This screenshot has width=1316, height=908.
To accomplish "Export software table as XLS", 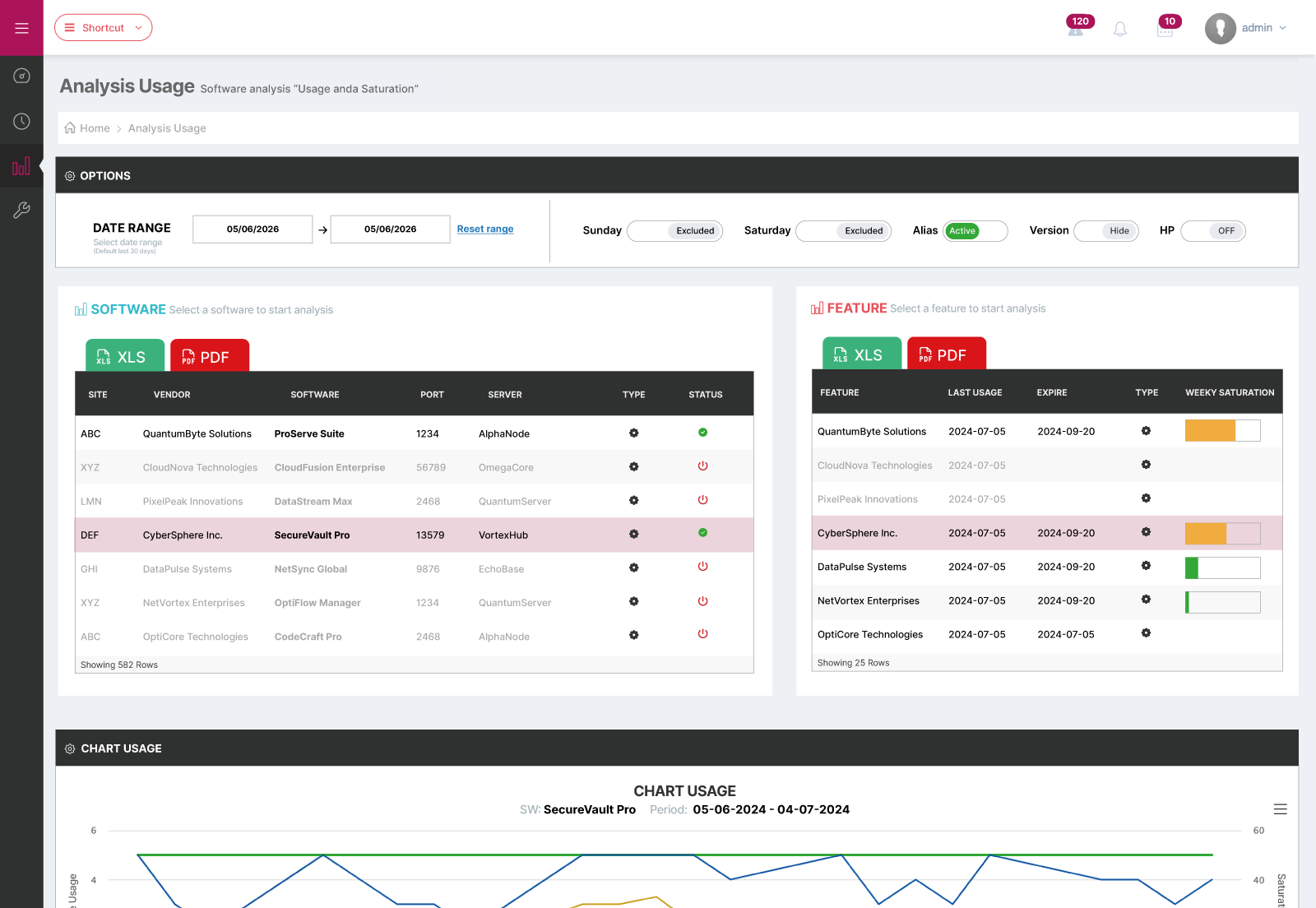I will [124, 357].
